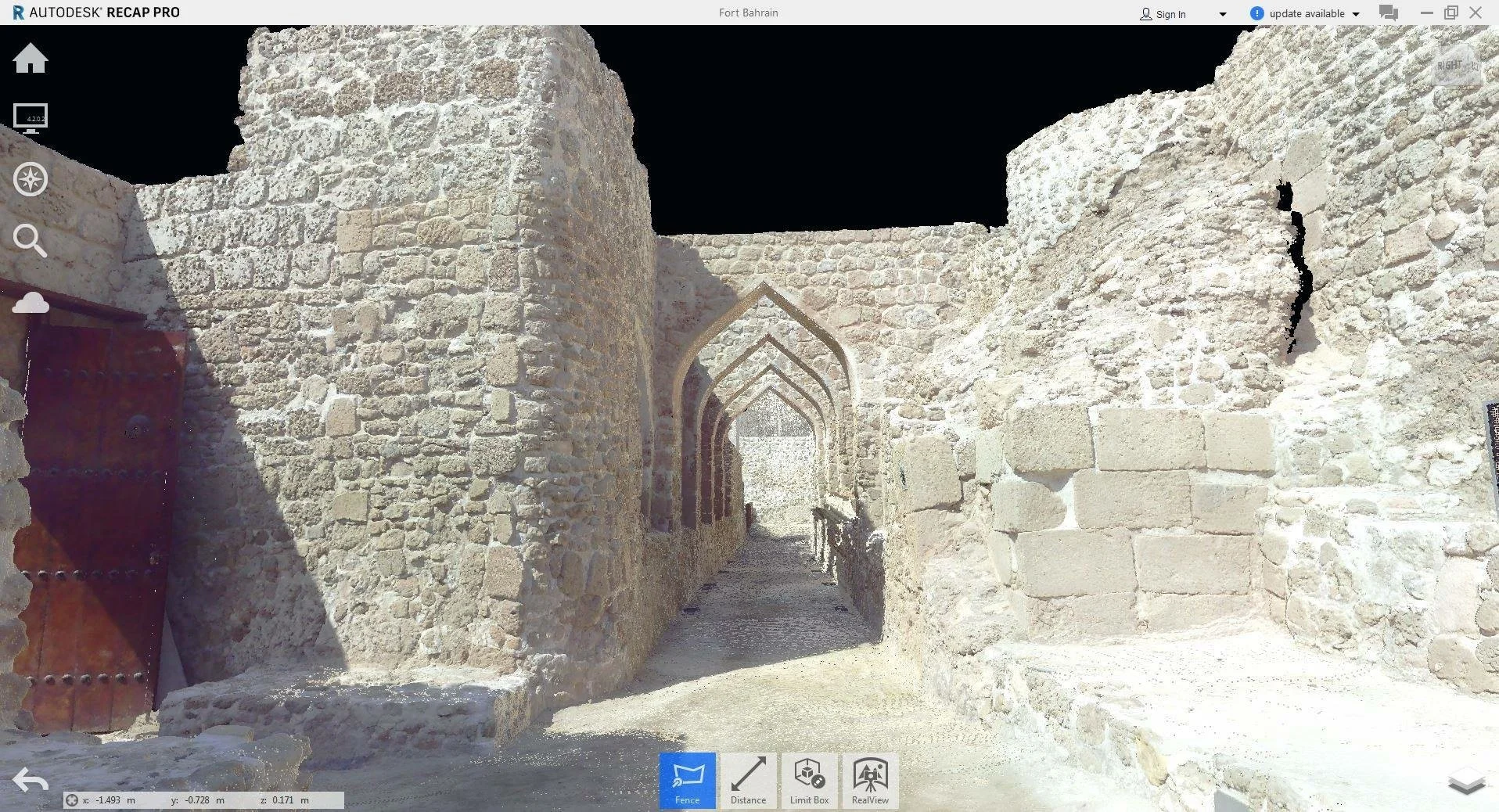
Task: Activate the Distance measure tool
Action: [x=749, y=780]
